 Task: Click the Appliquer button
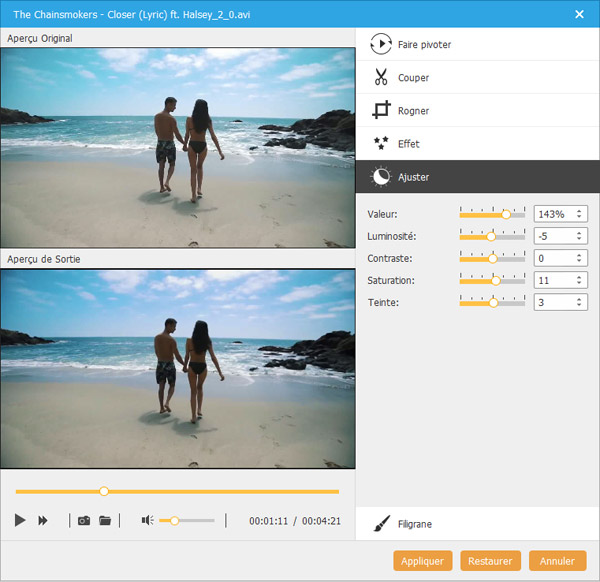coord(423,561)
